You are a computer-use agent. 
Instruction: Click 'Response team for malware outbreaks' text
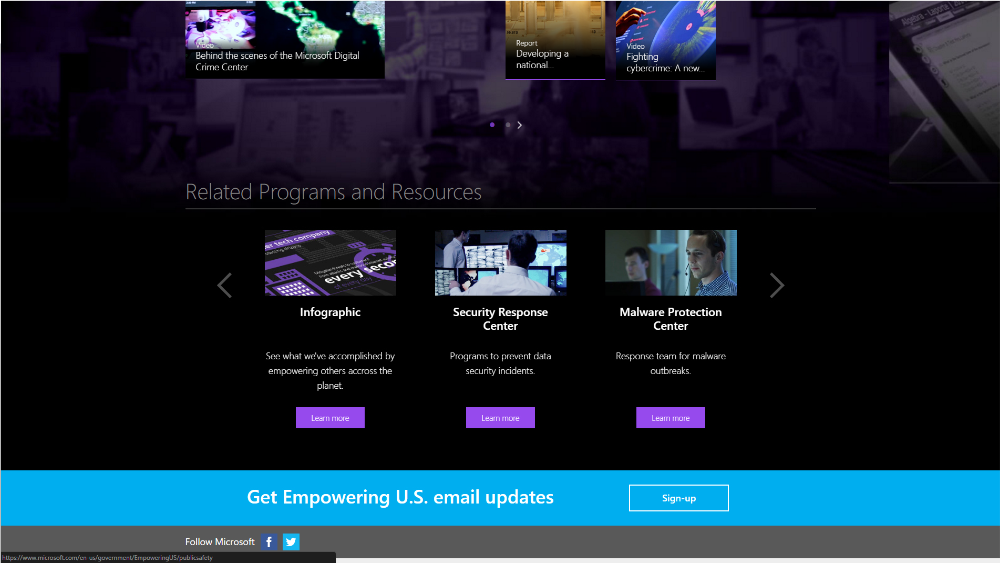coord(671,363)
